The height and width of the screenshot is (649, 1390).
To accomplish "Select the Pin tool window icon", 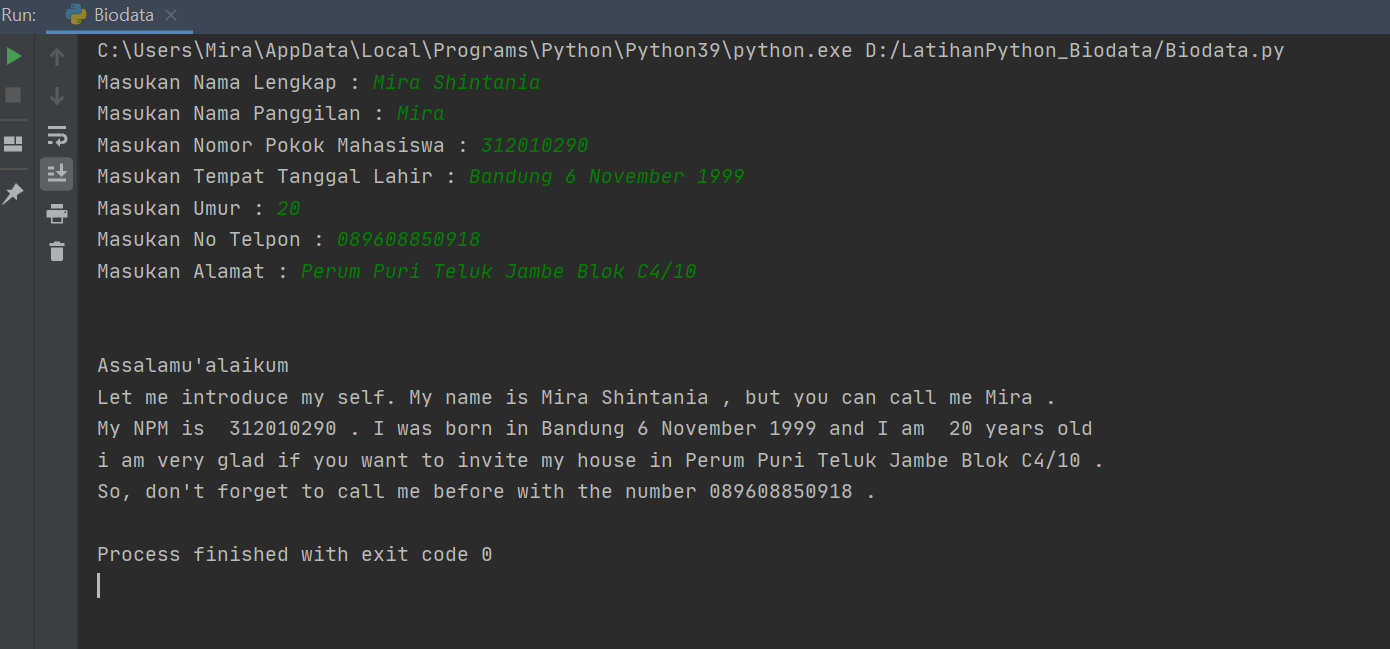I will point(14,193).
